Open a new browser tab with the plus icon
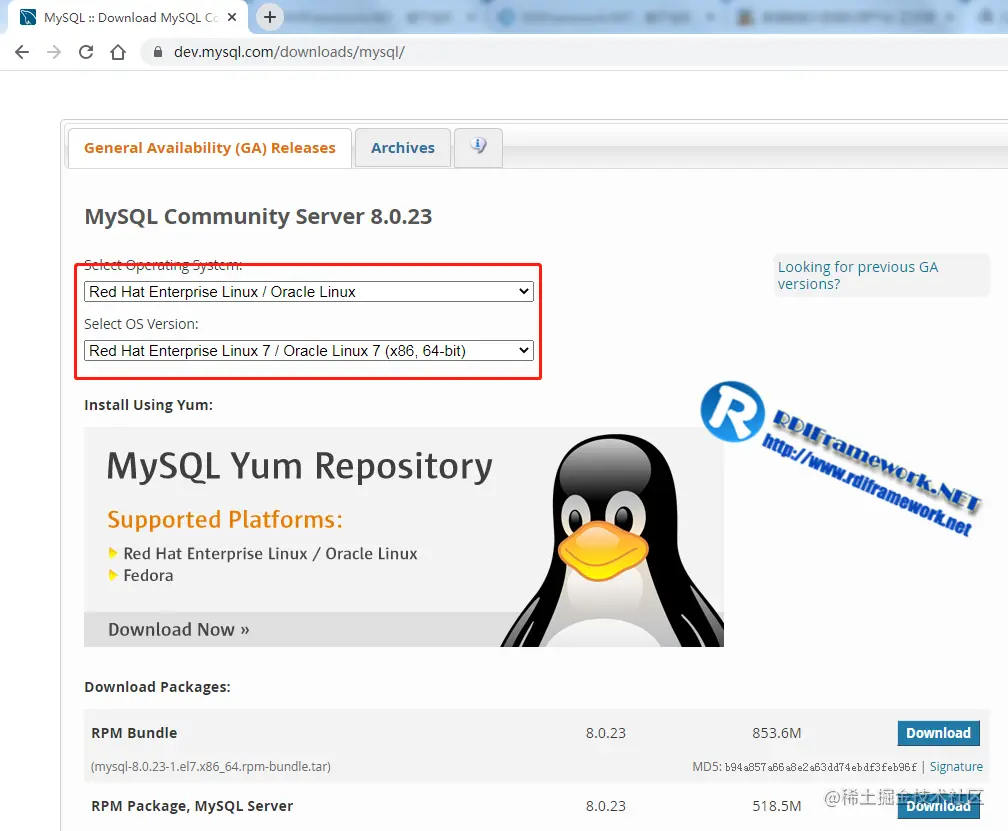Image resolution: width=1008 pixels, height=831 pixels. tap(270, 17)
